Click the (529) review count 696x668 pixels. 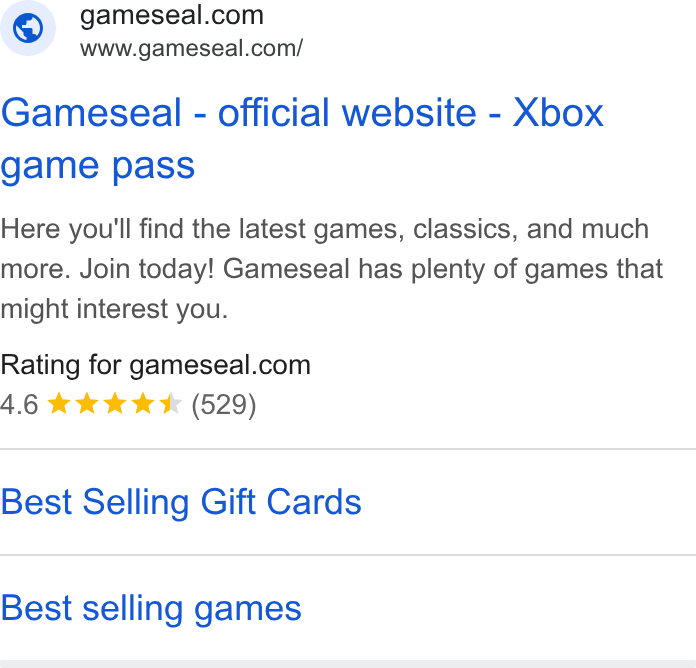tap(224, 404)
